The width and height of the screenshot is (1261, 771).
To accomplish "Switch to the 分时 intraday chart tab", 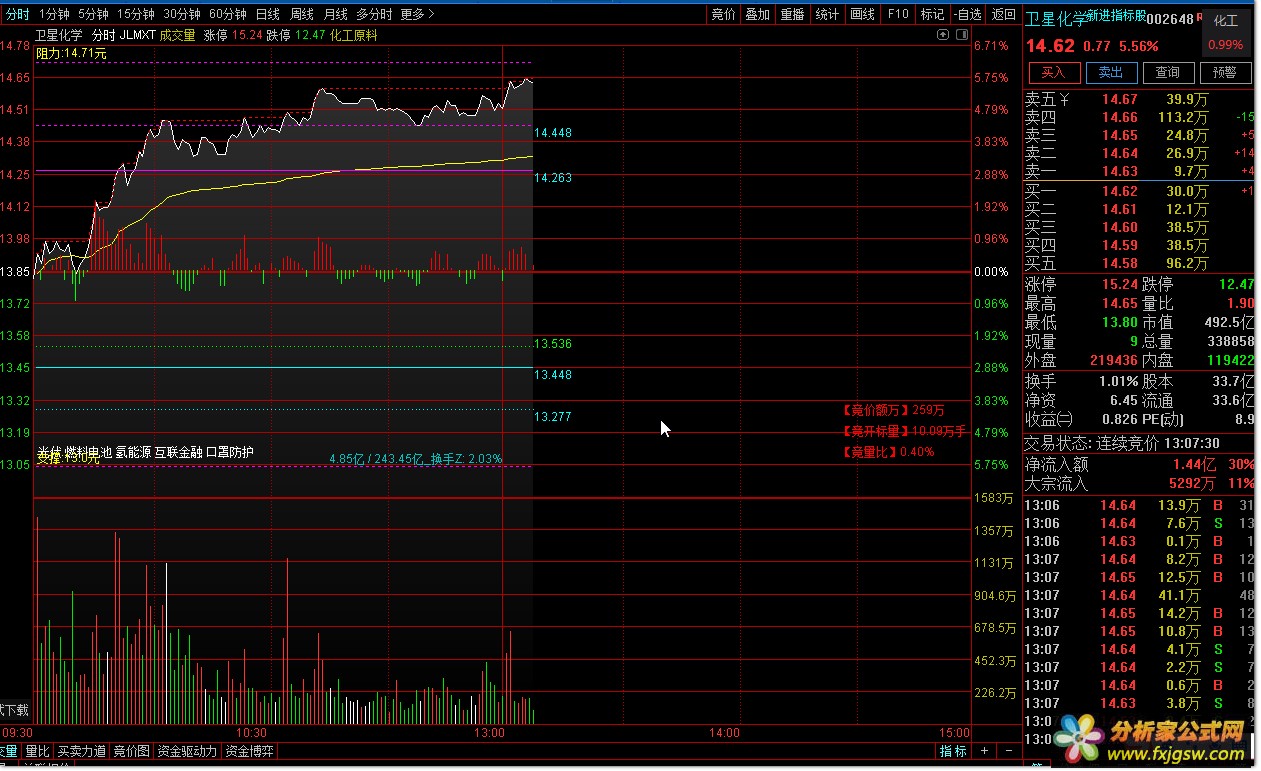I will point(17,14).
